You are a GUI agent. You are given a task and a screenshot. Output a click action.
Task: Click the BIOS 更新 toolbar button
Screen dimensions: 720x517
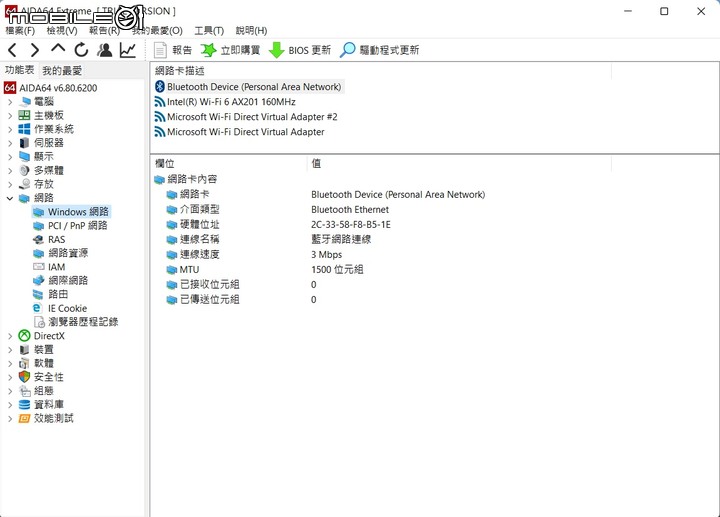coord(300,50)
